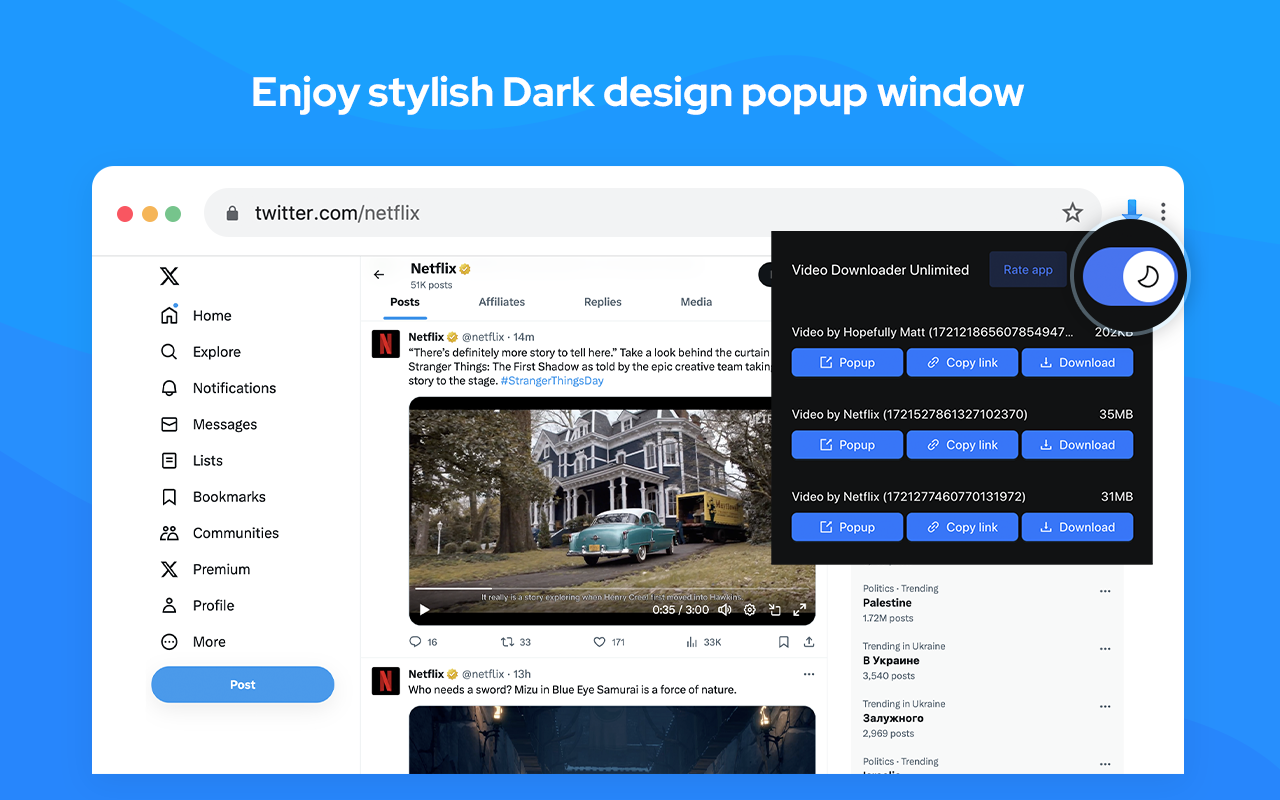Open more options on the Netflix tweet
The height and width of the screenshot is (800, 1280).
[x=808, y=675]
